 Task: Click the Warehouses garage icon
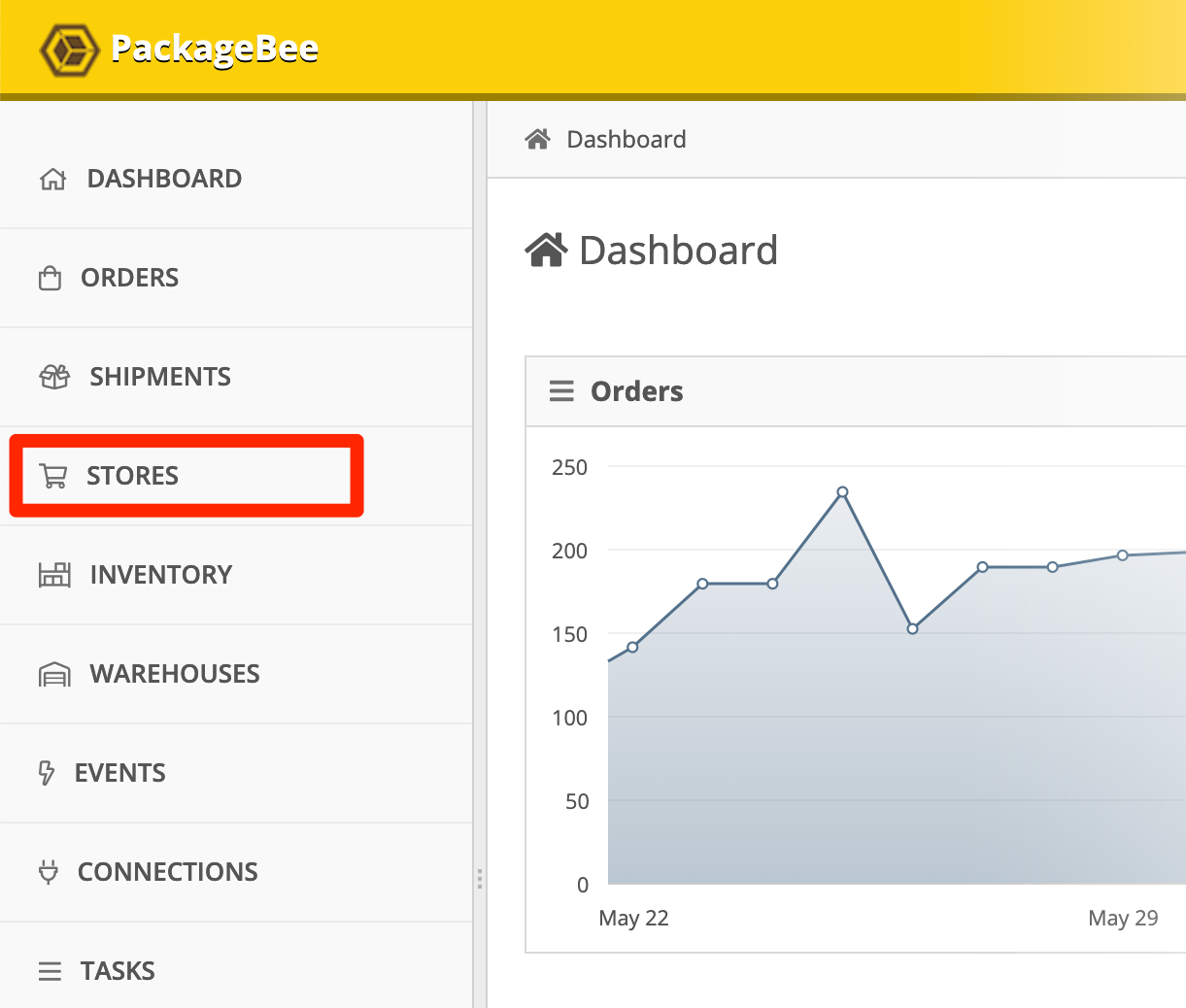[x=54, y=674]
